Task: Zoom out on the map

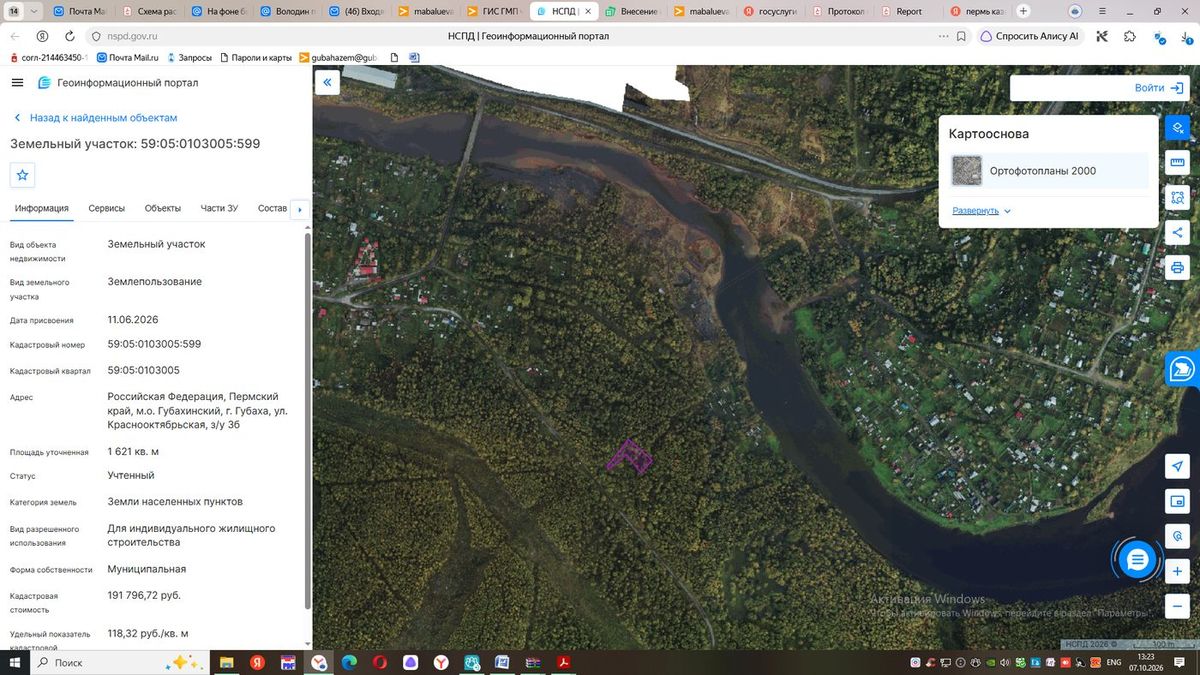Action: (x=1177, y=606)
